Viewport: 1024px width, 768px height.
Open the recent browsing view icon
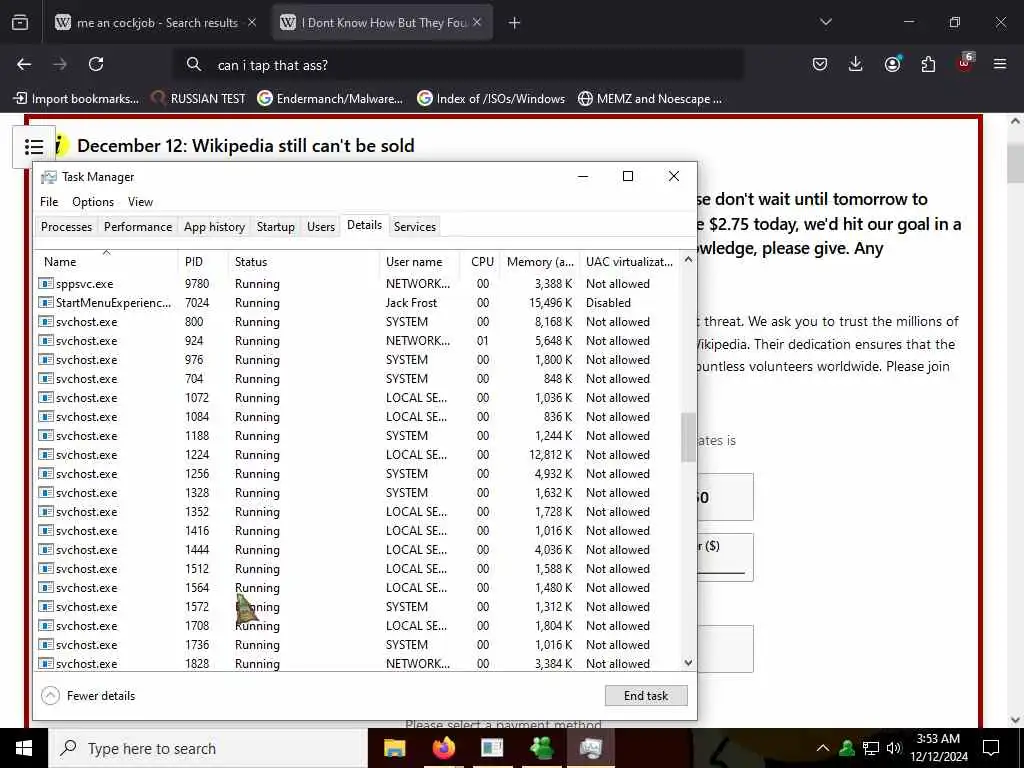click(20, 23)
